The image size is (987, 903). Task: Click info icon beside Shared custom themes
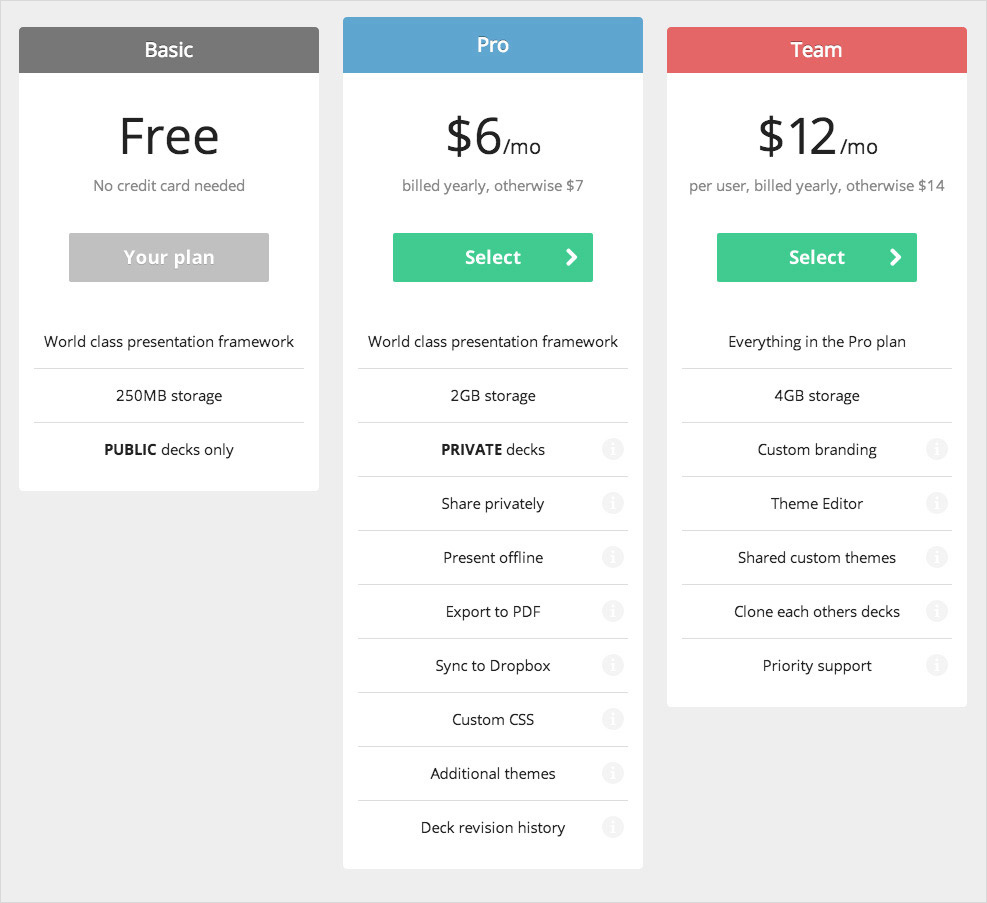(937, 557)
